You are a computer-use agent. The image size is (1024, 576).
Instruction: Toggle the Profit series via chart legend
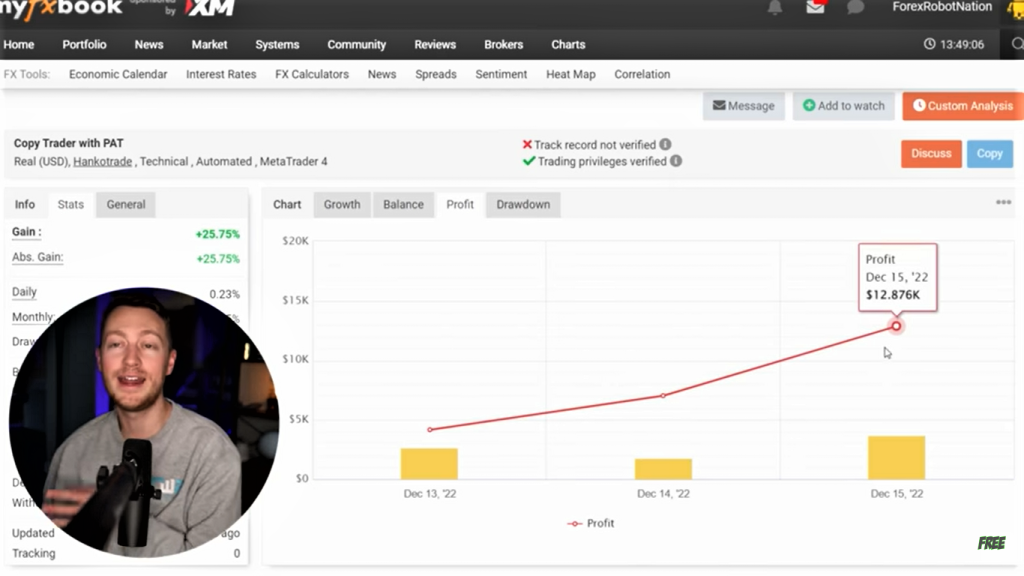point(591,523)
